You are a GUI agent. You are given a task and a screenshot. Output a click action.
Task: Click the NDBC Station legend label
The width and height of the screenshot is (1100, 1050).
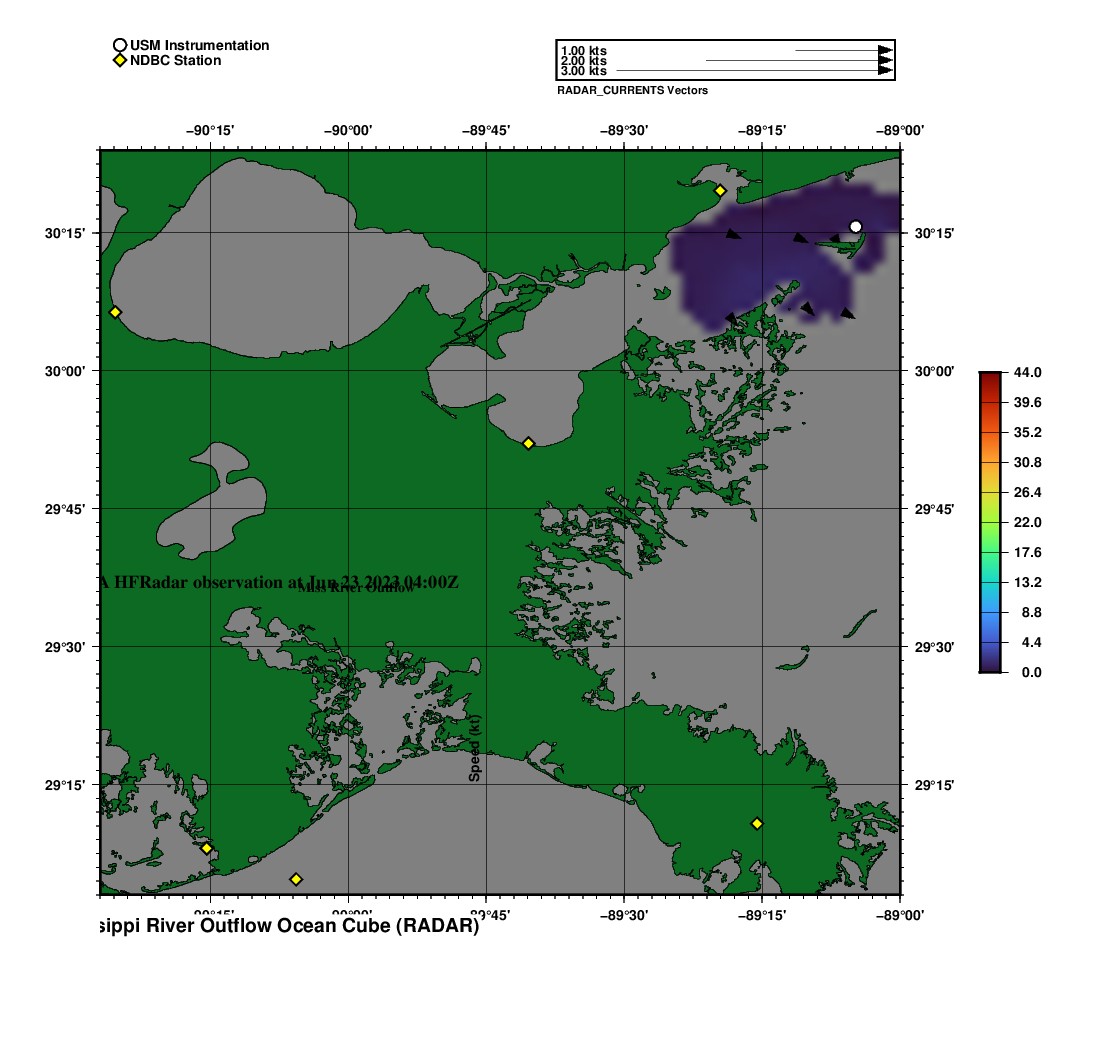click(x=175, y=61)
